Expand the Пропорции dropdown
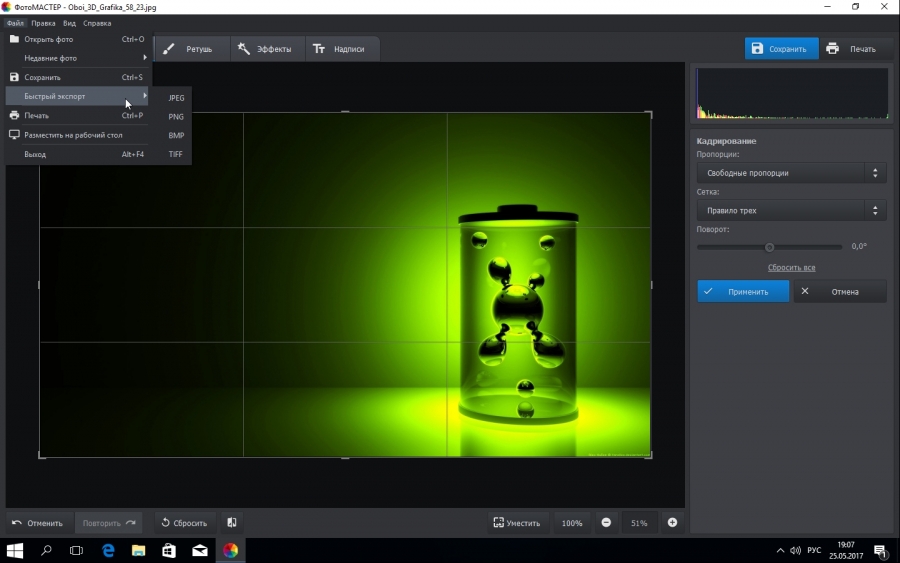Image resolution: width=900 pixels, height=563 pixels. 790,173
